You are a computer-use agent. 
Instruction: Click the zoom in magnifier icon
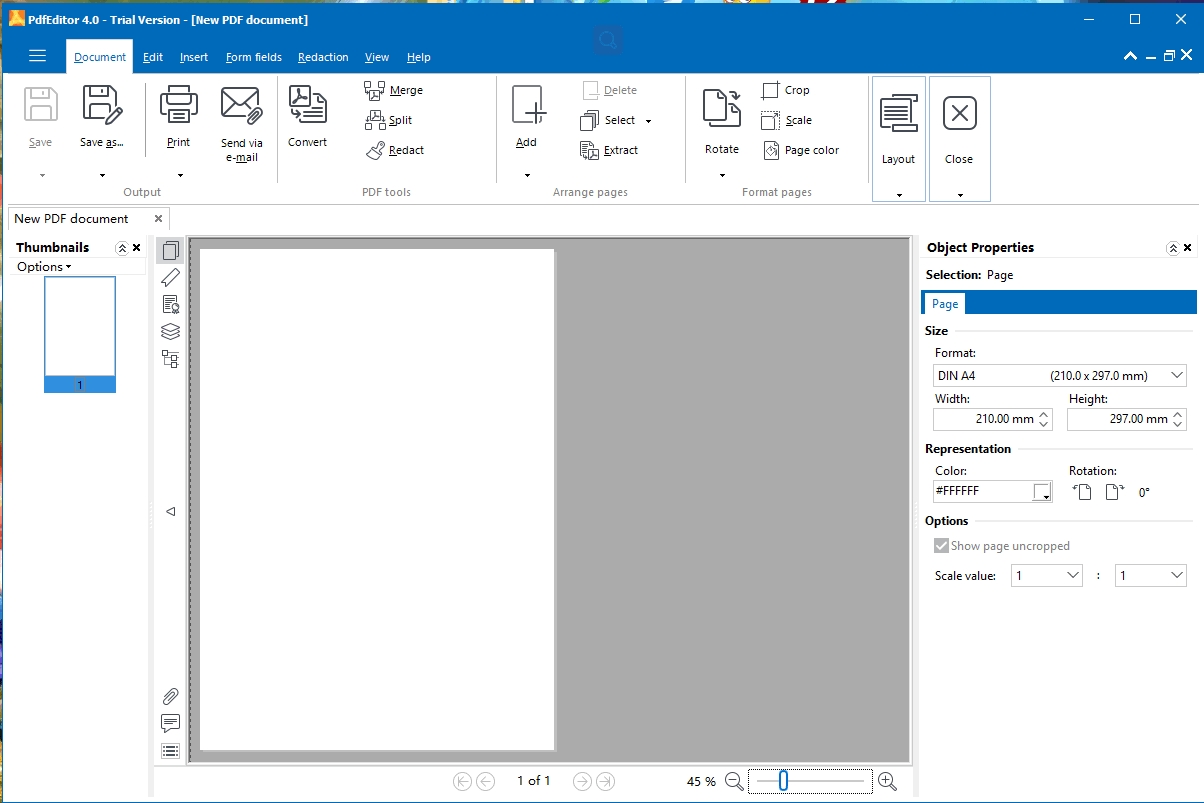pyautogui.click(x=886, y=781)
